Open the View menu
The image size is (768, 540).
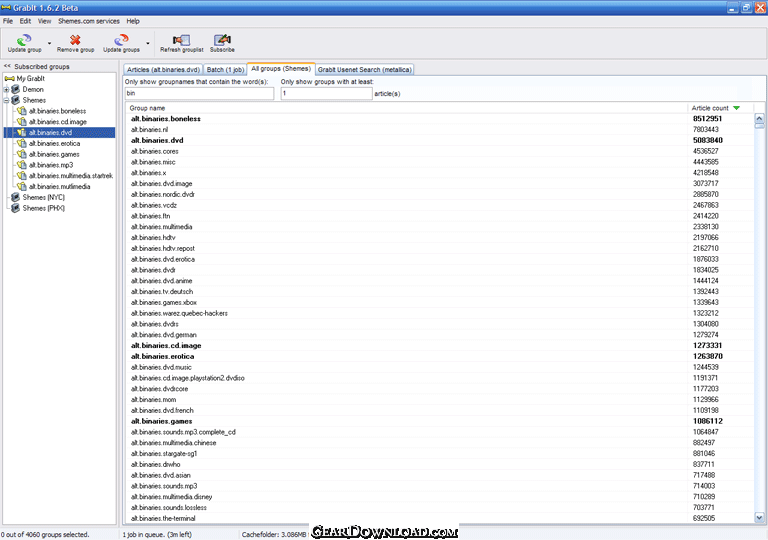coord(44,21)
